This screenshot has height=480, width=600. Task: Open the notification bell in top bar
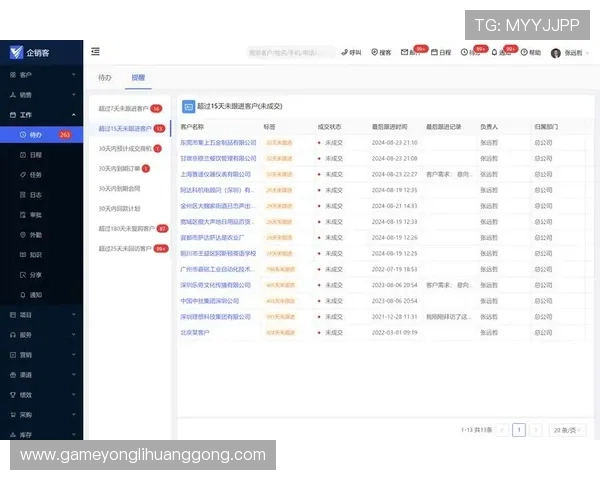click(494, 52)
